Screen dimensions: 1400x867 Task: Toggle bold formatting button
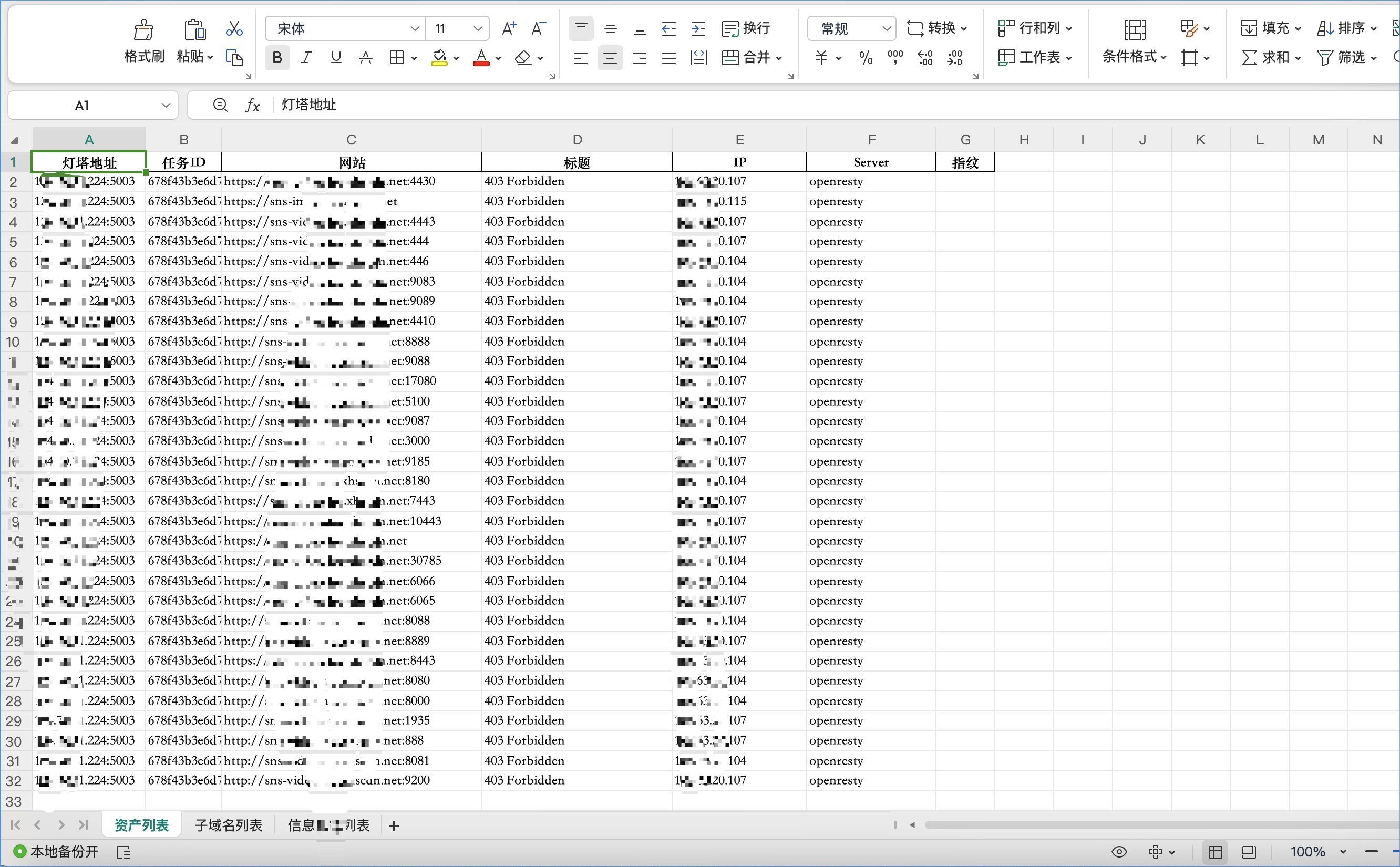(277, 57)
